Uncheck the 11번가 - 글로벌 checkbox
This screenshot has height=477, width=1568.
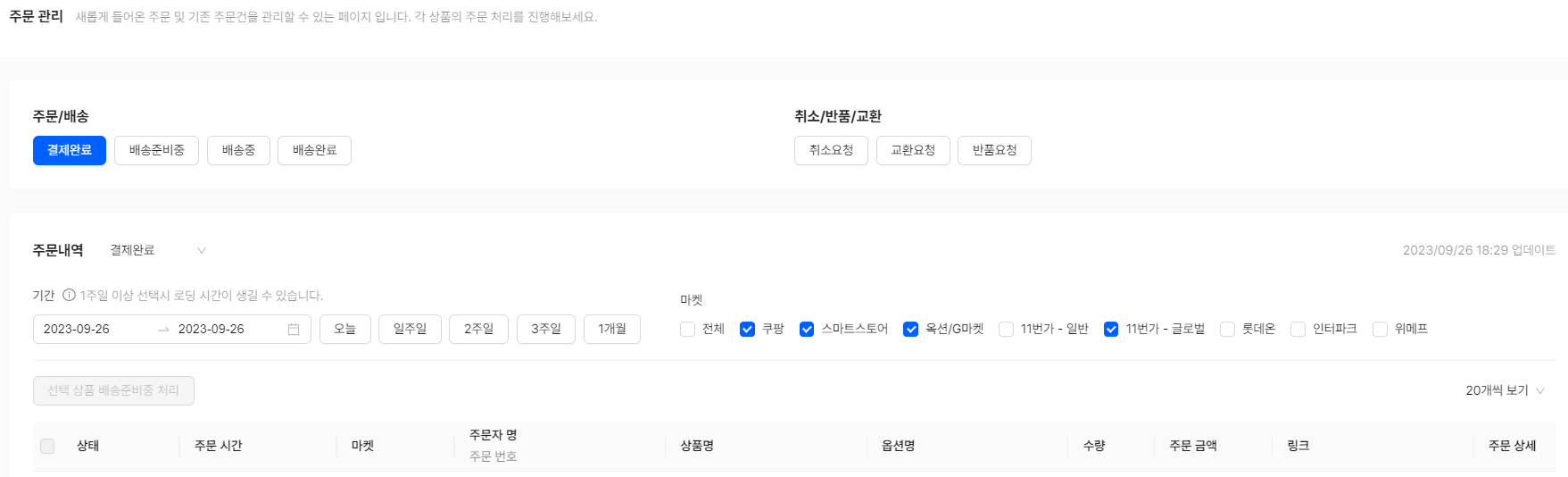point(1111,330)
